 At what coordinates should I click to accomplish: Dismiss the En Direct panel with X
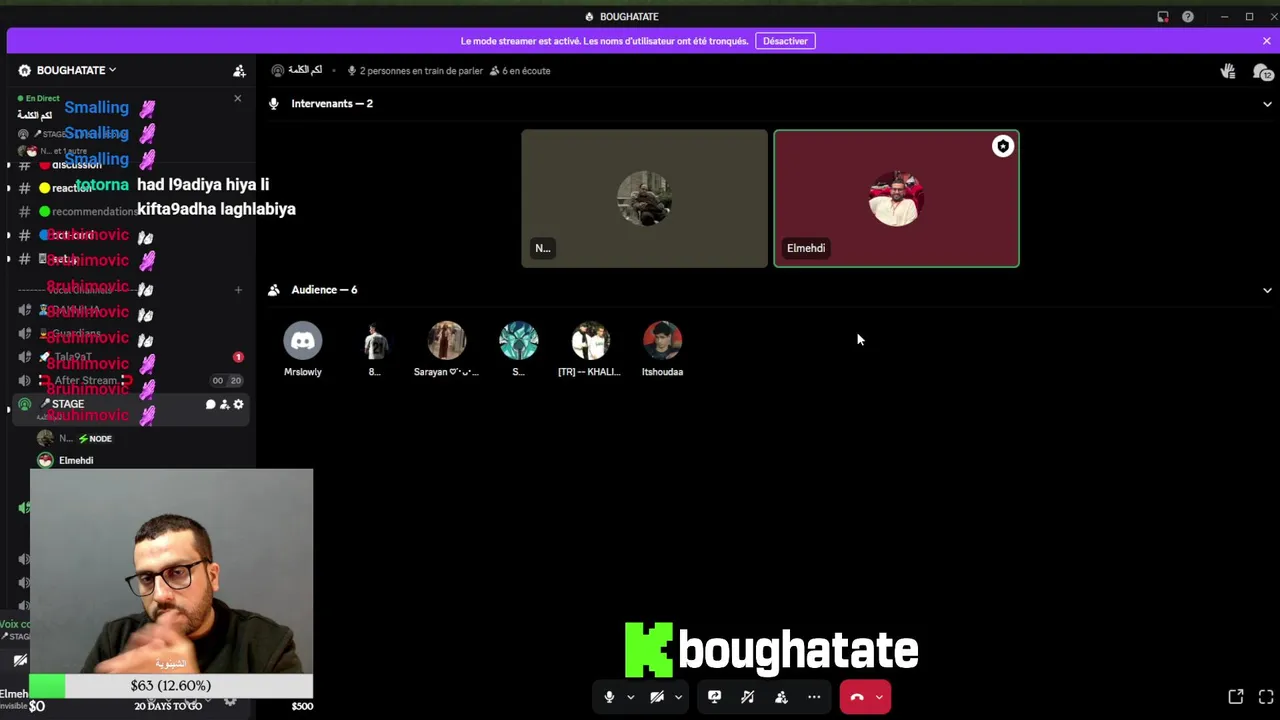pos(237,98)
